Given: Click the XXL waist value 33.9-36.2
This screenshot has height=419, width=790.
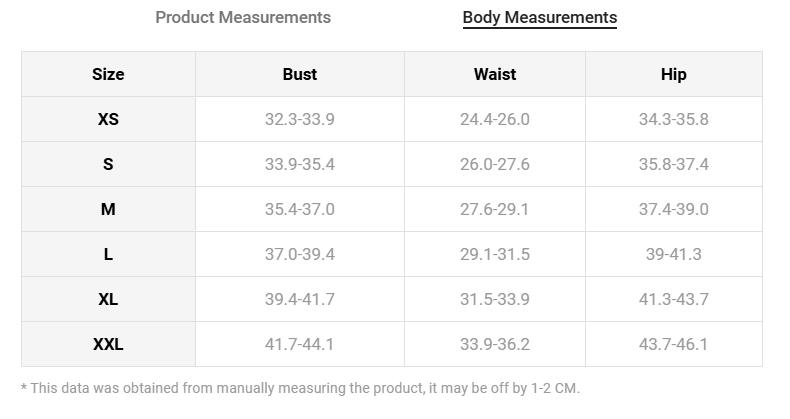Looking at the screenshot, I should (495, 344).
